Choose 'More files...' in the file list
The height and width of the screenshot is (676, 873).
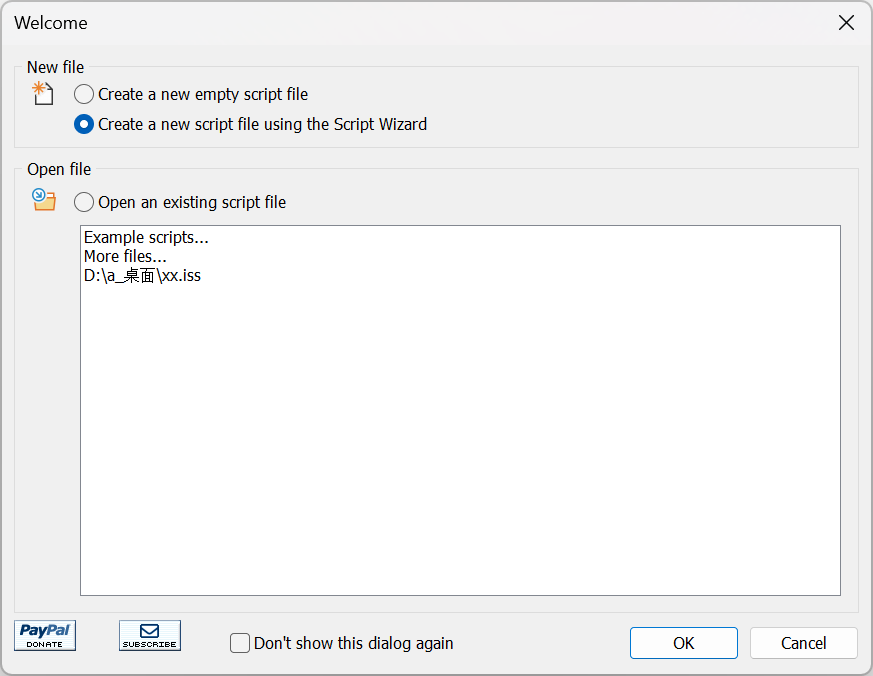click(125, 256)
